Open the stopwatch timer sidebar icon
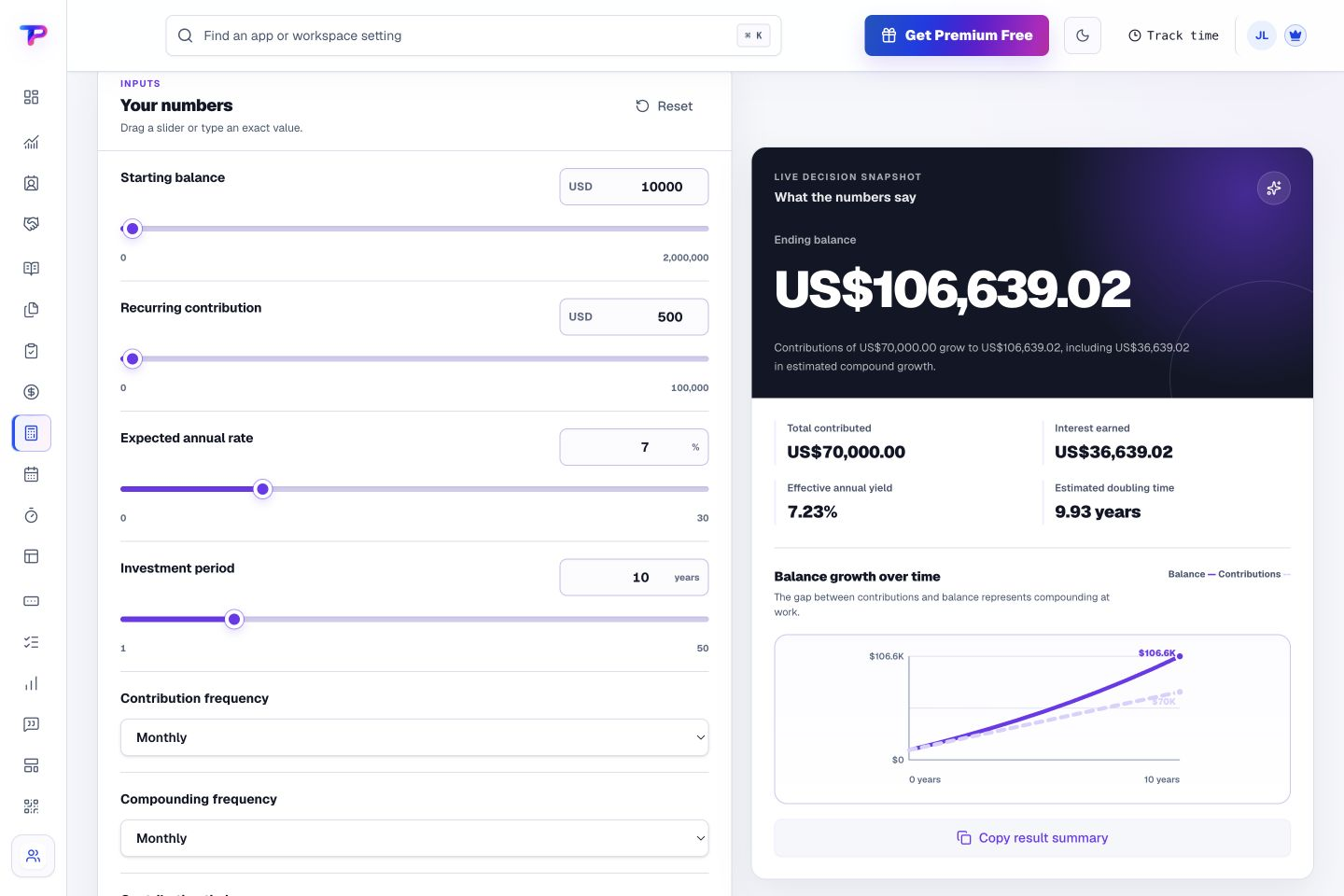1344x896 pixels. coord(31,515)
